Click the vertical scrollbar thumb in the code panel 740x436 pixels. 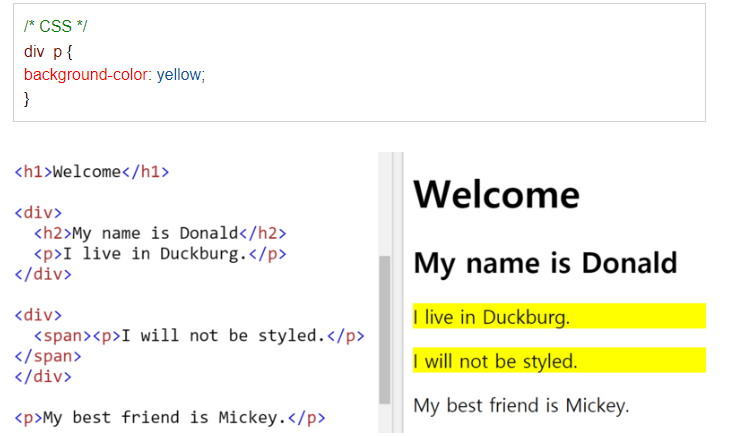385,330
